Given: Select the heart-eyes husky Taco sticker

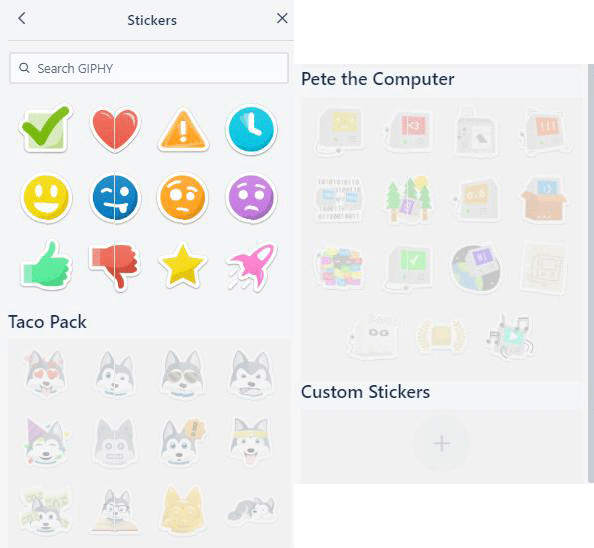Looking at the screenshot, I should (45, 373).
